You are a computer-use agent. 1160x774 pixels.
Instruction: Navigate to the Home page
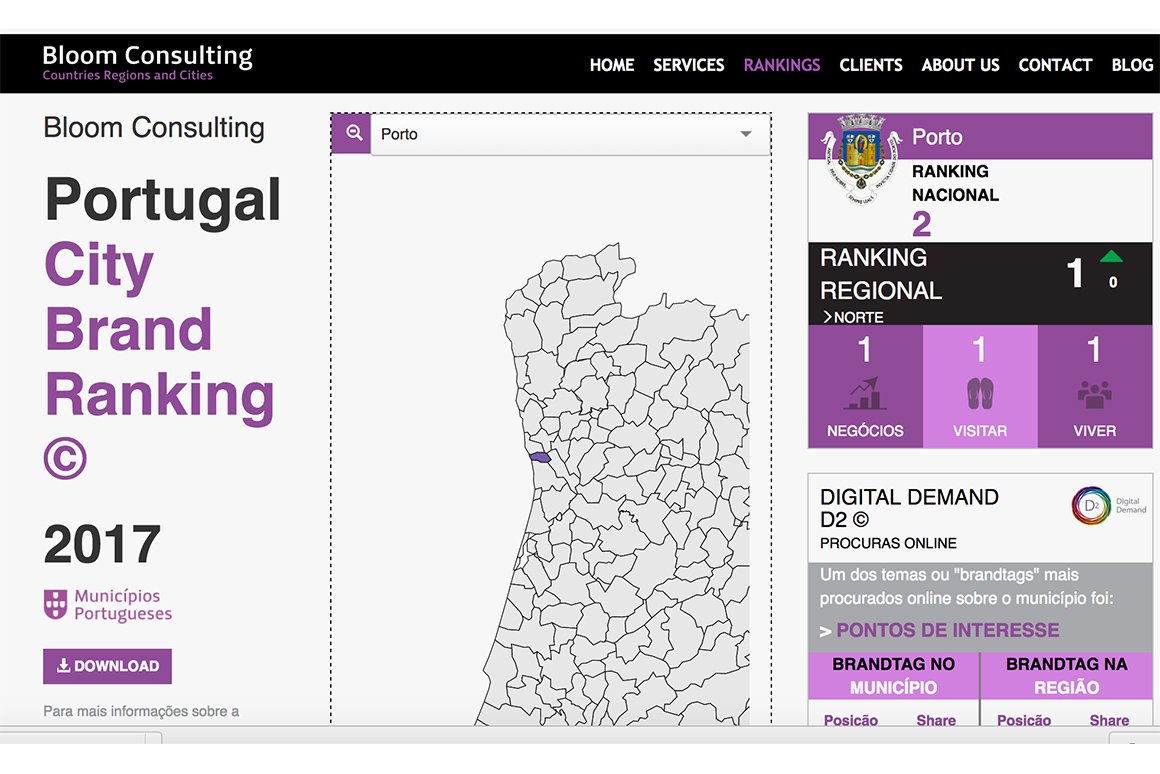(x=611, y=65)
